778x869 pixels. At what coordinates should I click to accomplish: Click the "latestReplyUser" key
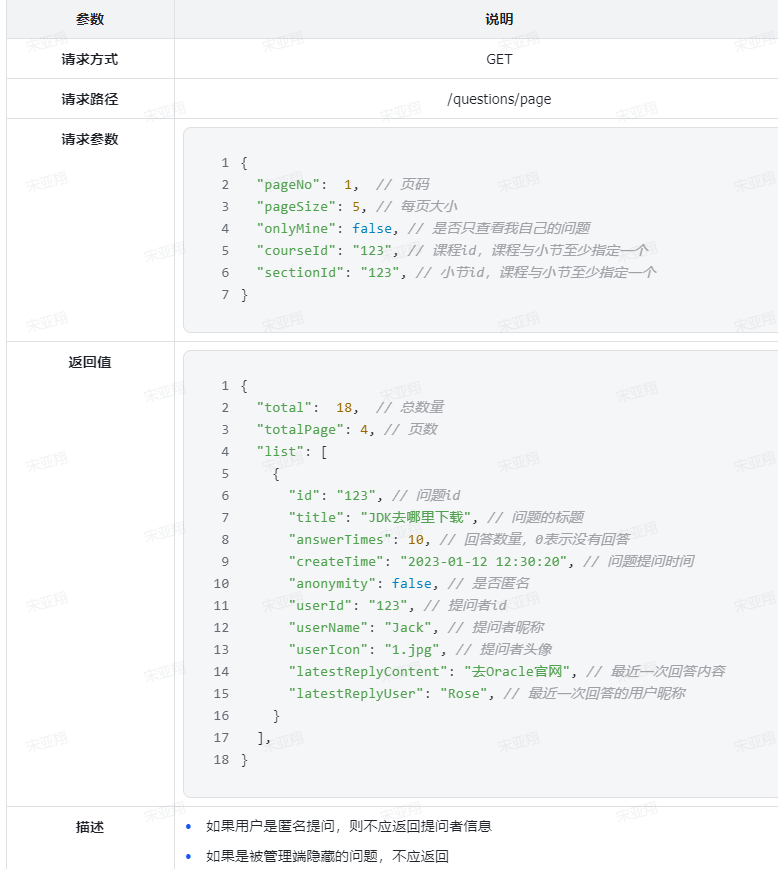click(356, 693)
